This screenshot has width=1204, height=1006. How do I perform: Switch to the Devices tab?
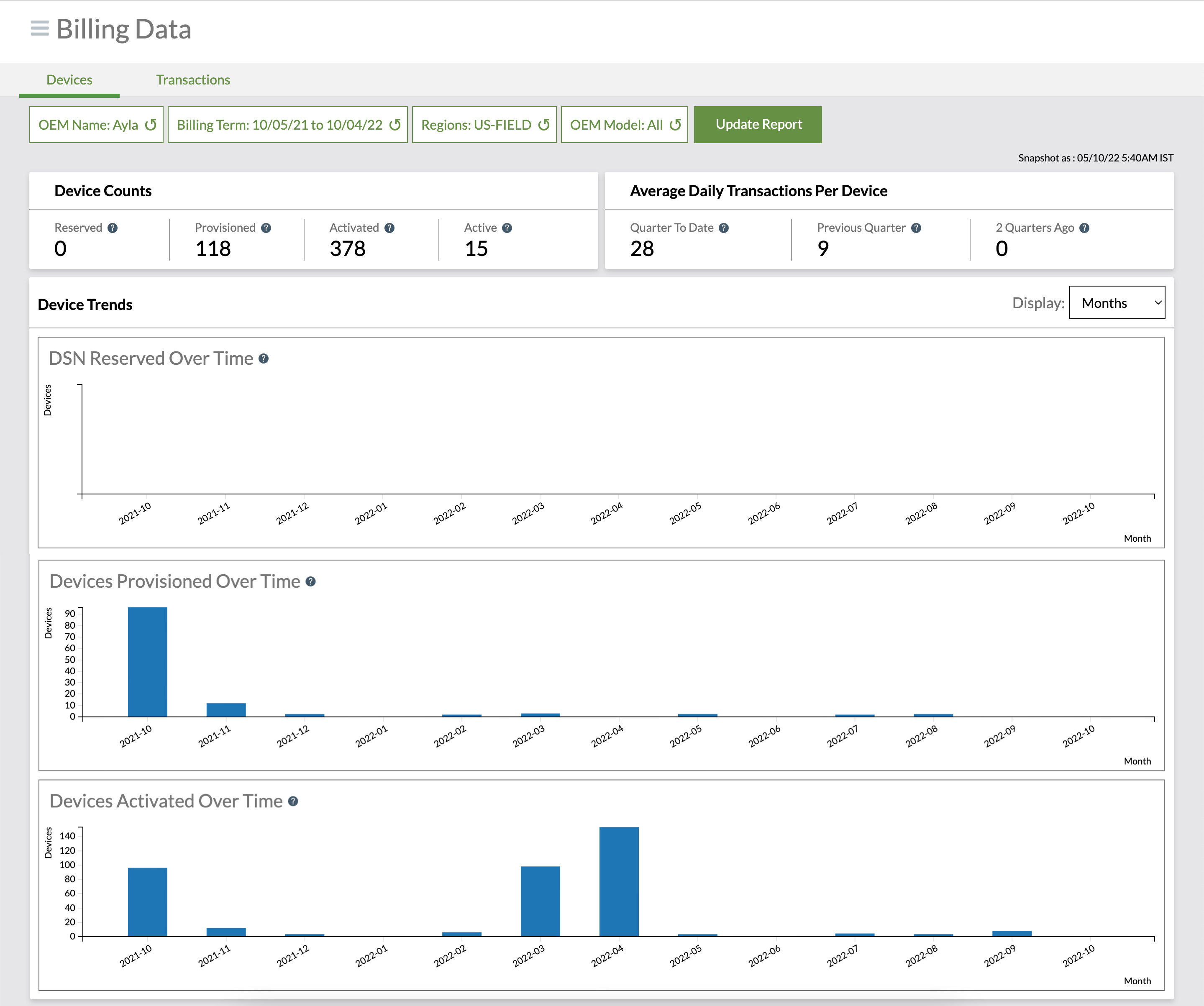click(x=69, y=79)
